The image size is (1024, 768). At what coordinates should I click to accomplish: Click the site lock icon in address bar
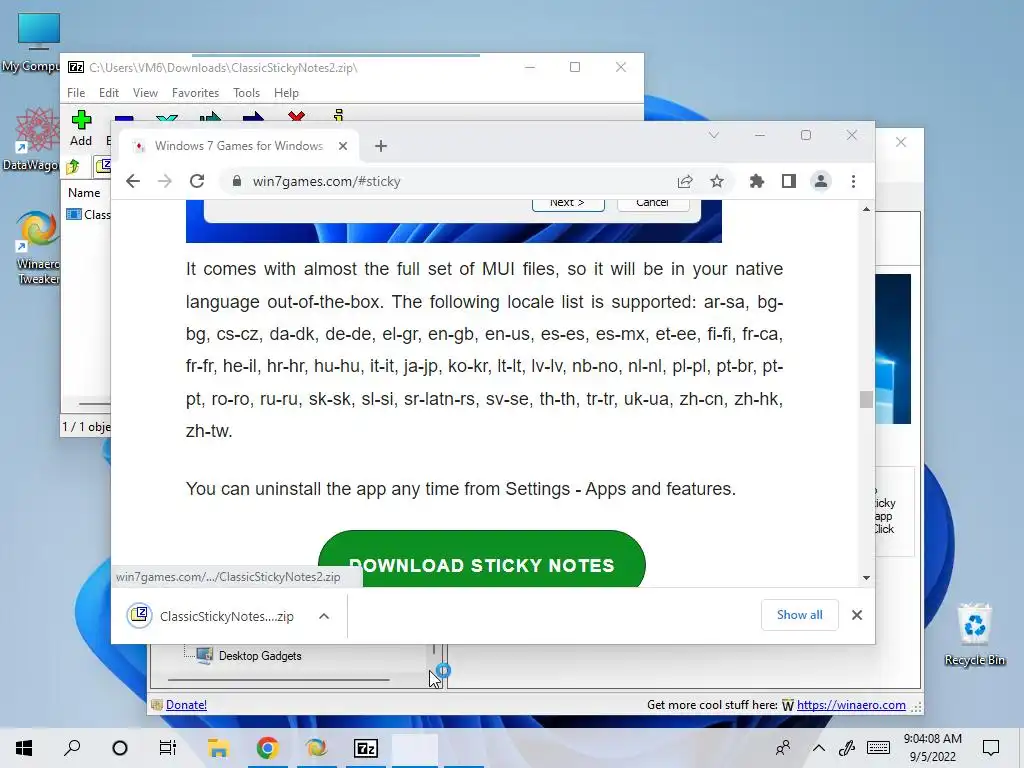[236, 181]
